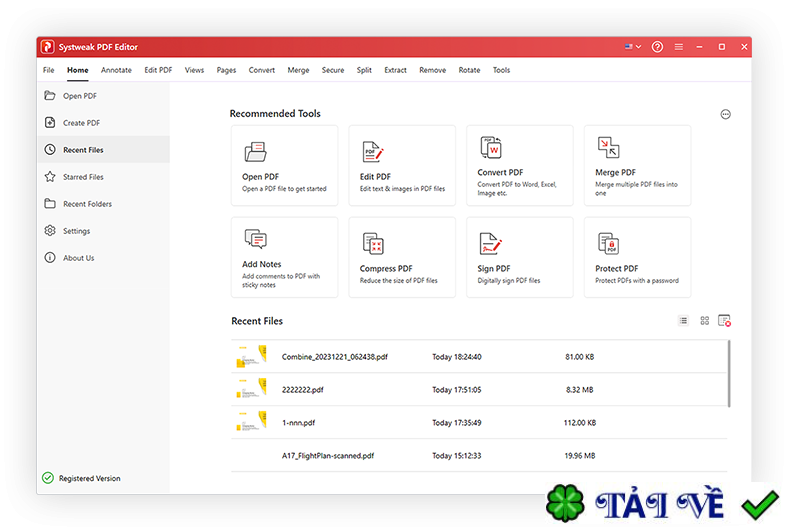
Task: Click the Today 18:24:40 timestamp
Action: [x=457, y=357]
